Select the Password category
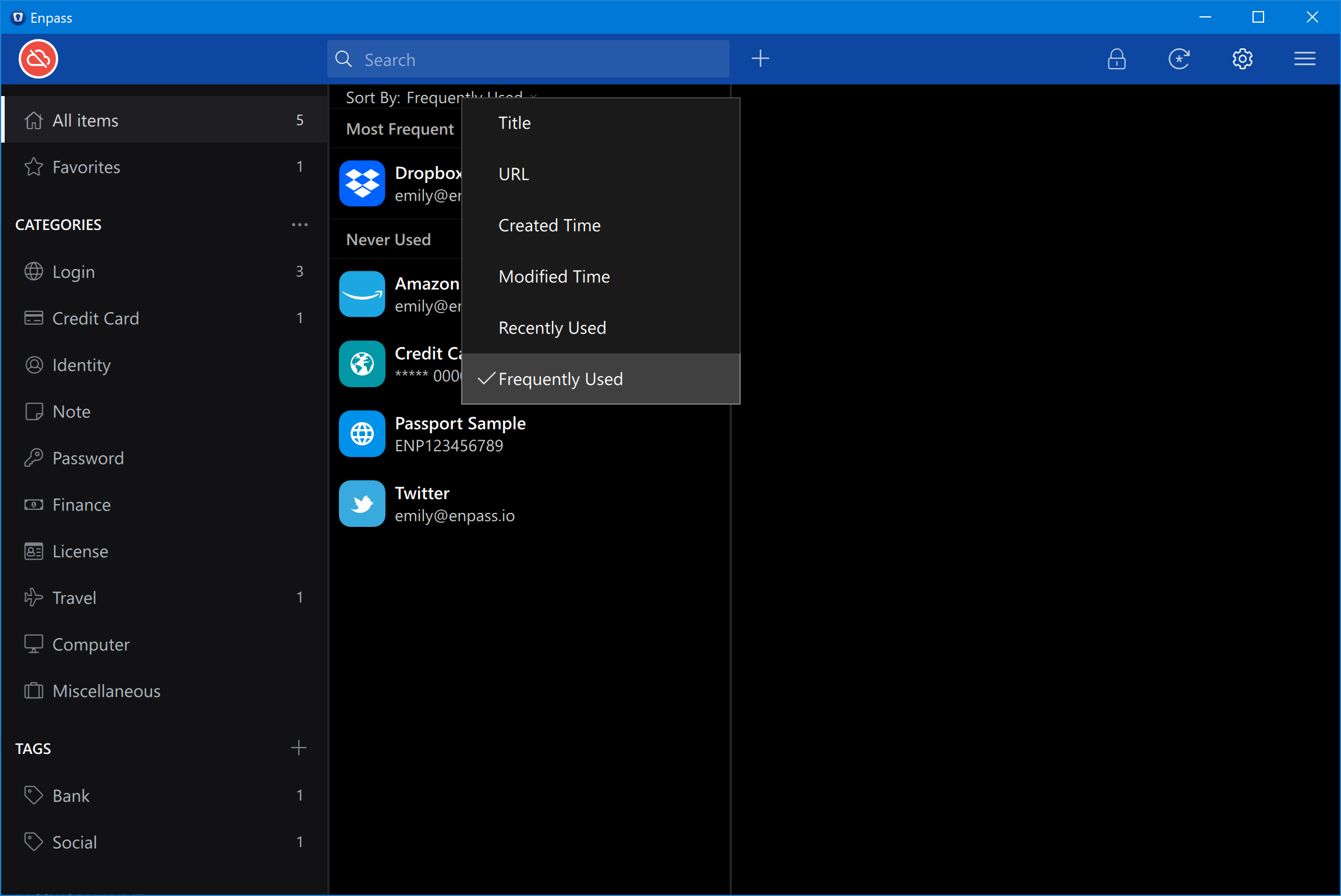This screenshot has height=896, width=1341. [x=165, y=458]
